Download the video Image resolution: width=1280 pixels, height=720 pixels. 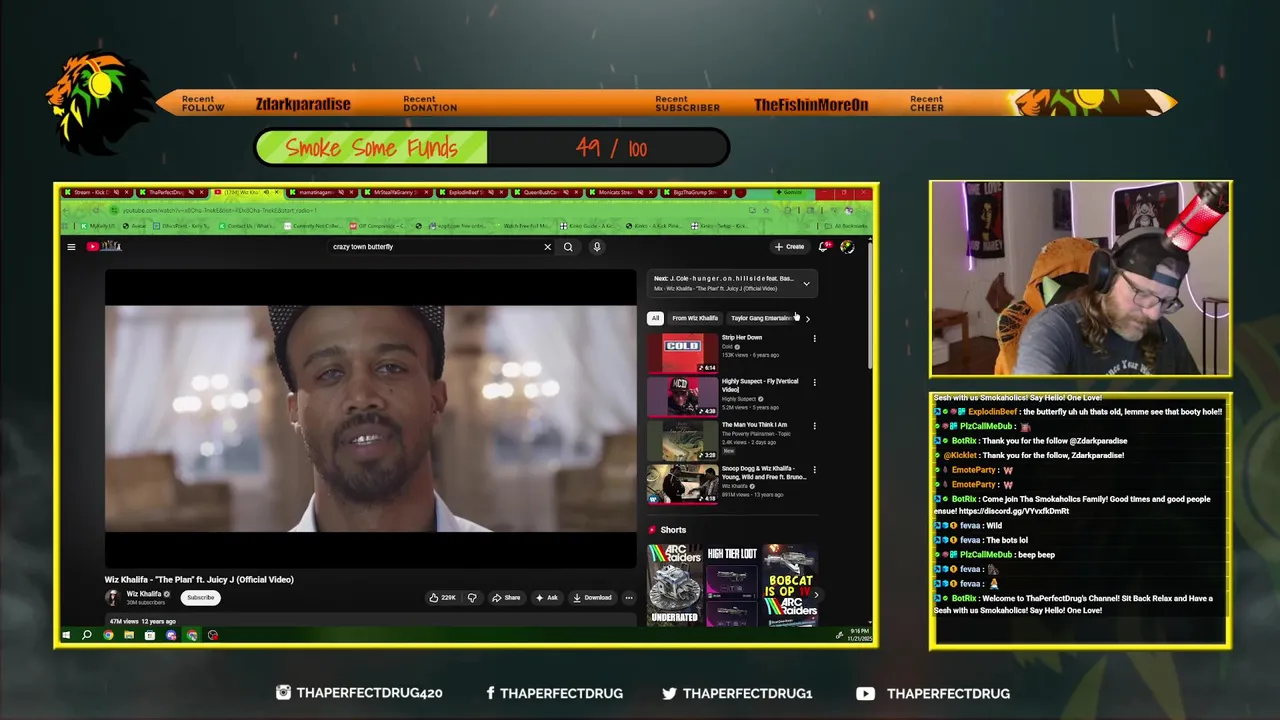592,598
